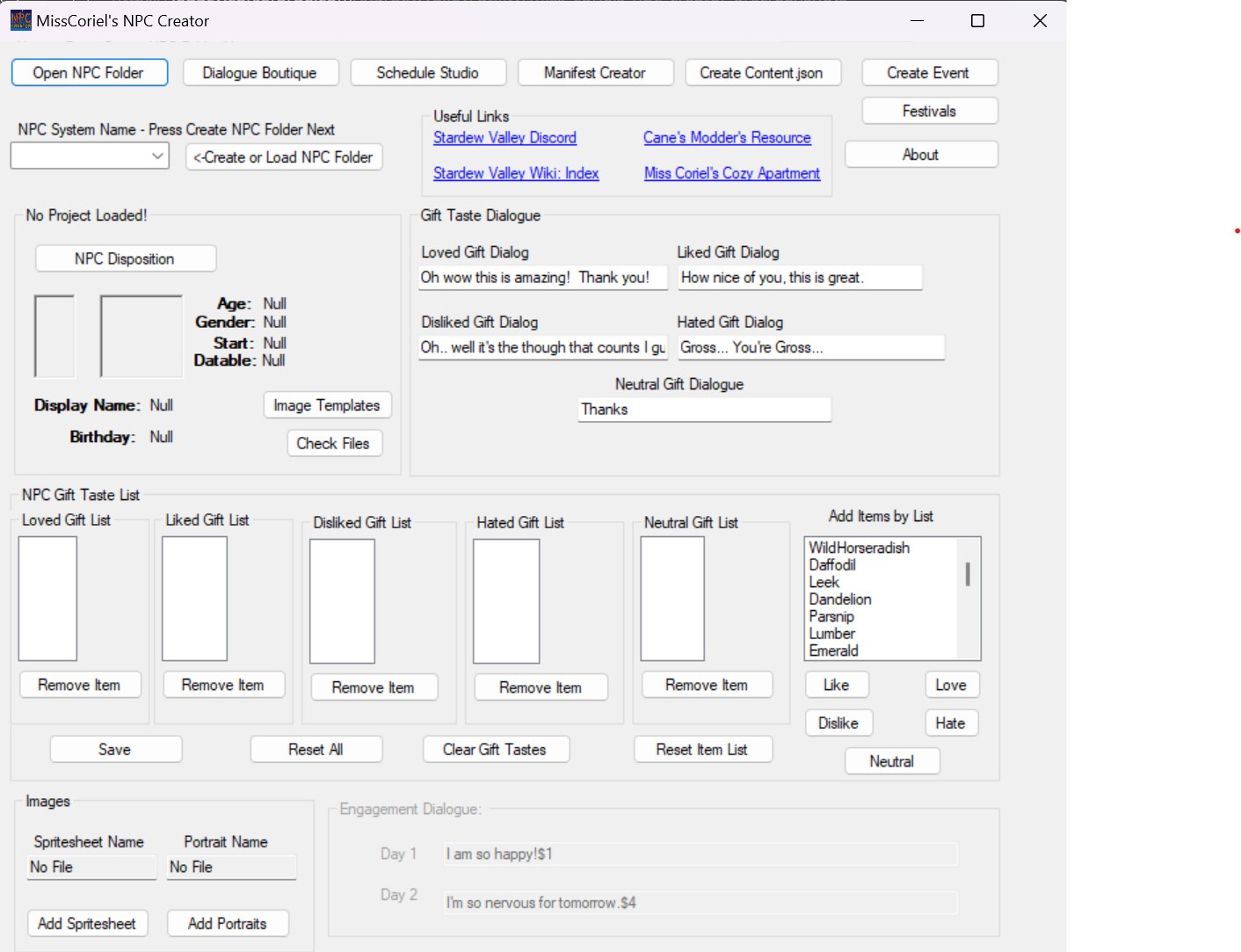Viewport: 1241px width, 952px height.
Task: Click the NPC Disposition button
Action: tap(126, 258)
